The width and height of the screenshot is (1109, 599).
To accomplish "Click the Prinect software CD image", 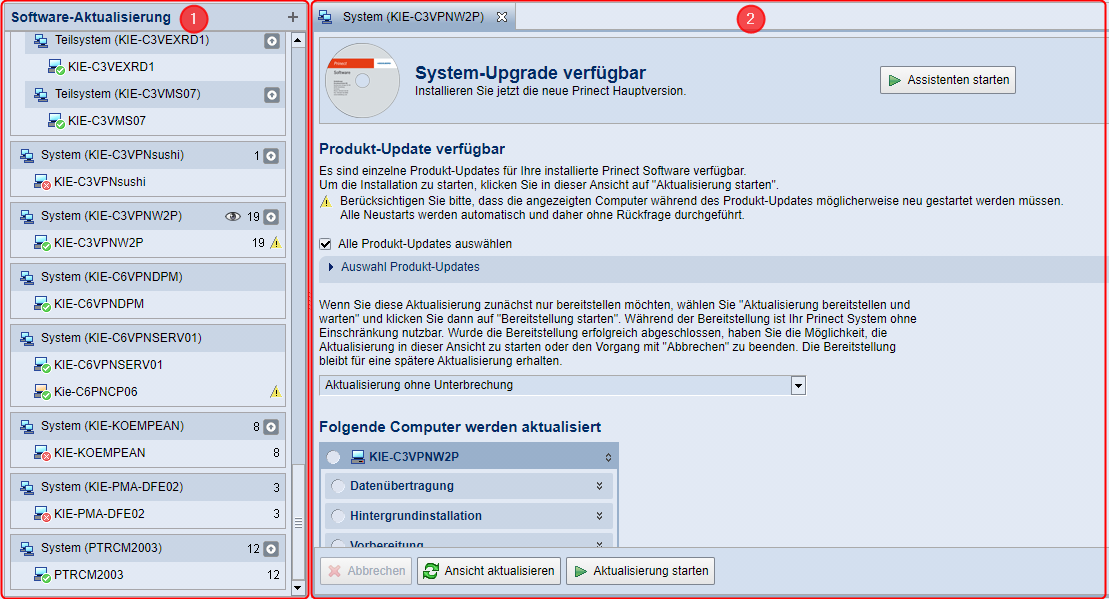I will click(362, 81).
